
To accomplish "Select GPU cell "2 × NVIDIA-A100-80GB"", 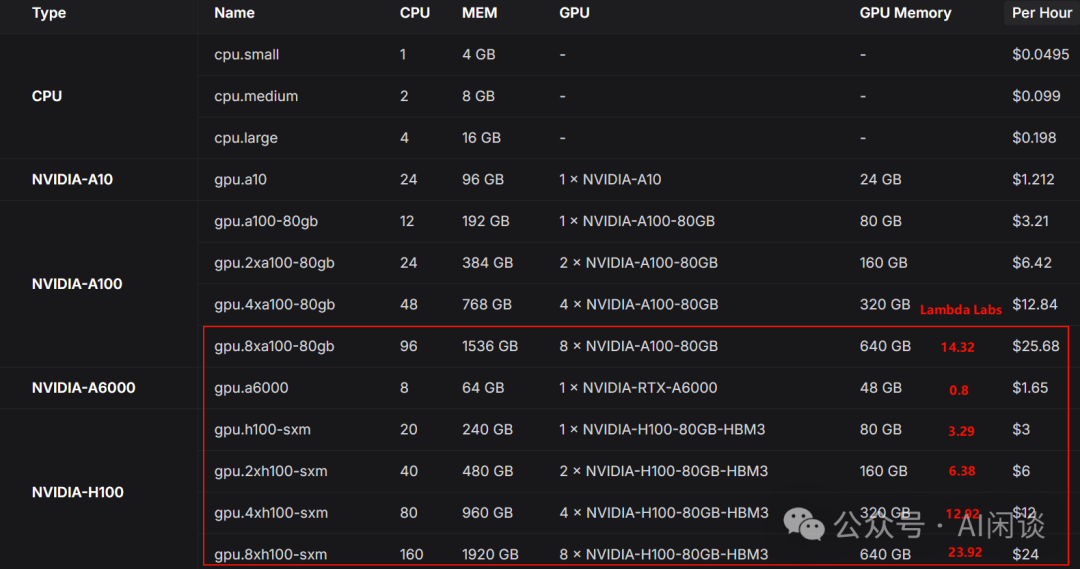I will tap(638, 263).
